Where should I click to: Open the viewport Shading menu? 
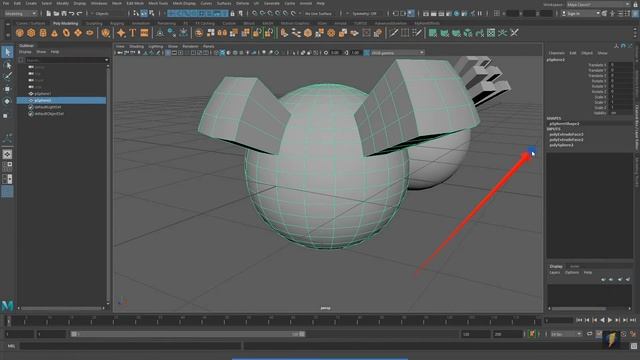(x=136, y=47)
